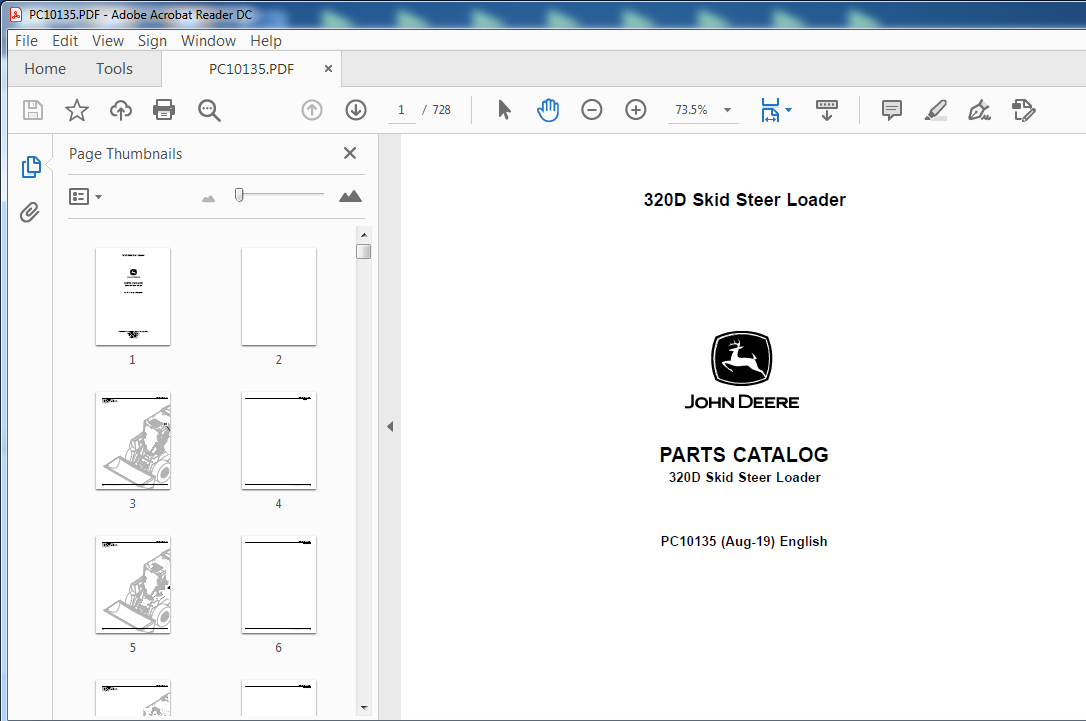Expand fit page options dropdown arrow
This screenshot has width=1086, height=721.
pos(789,110)
